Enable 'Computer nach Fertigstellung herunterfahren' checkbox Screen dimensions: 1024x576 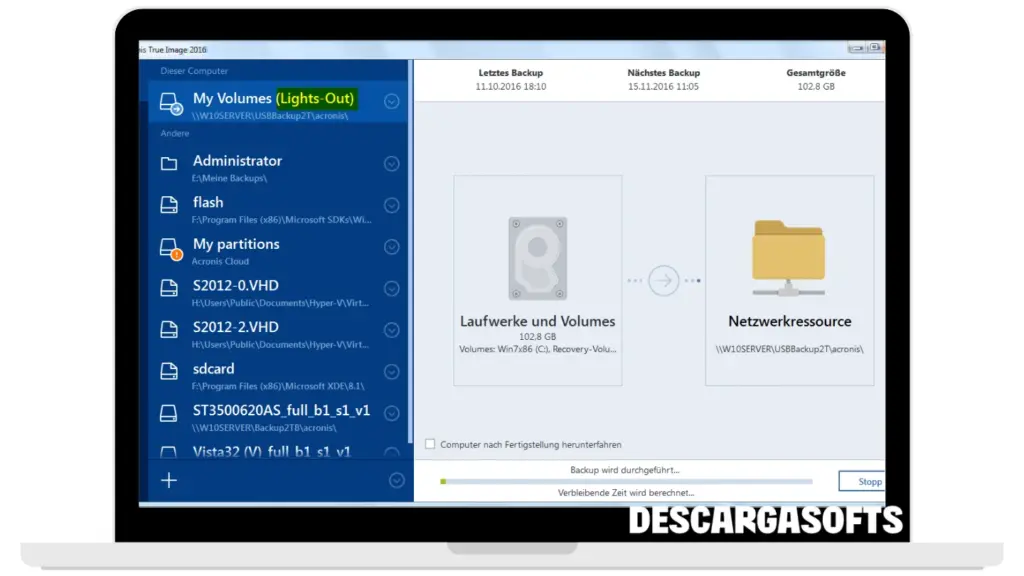click(430, 444)
